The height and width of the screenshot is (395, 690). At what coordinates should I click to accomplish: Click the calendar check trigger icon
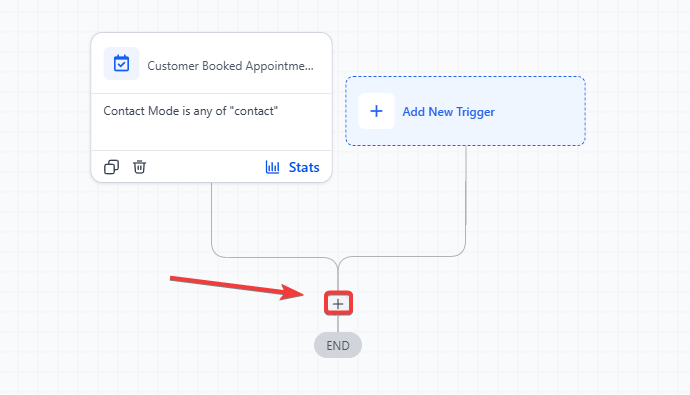(121, 64)
